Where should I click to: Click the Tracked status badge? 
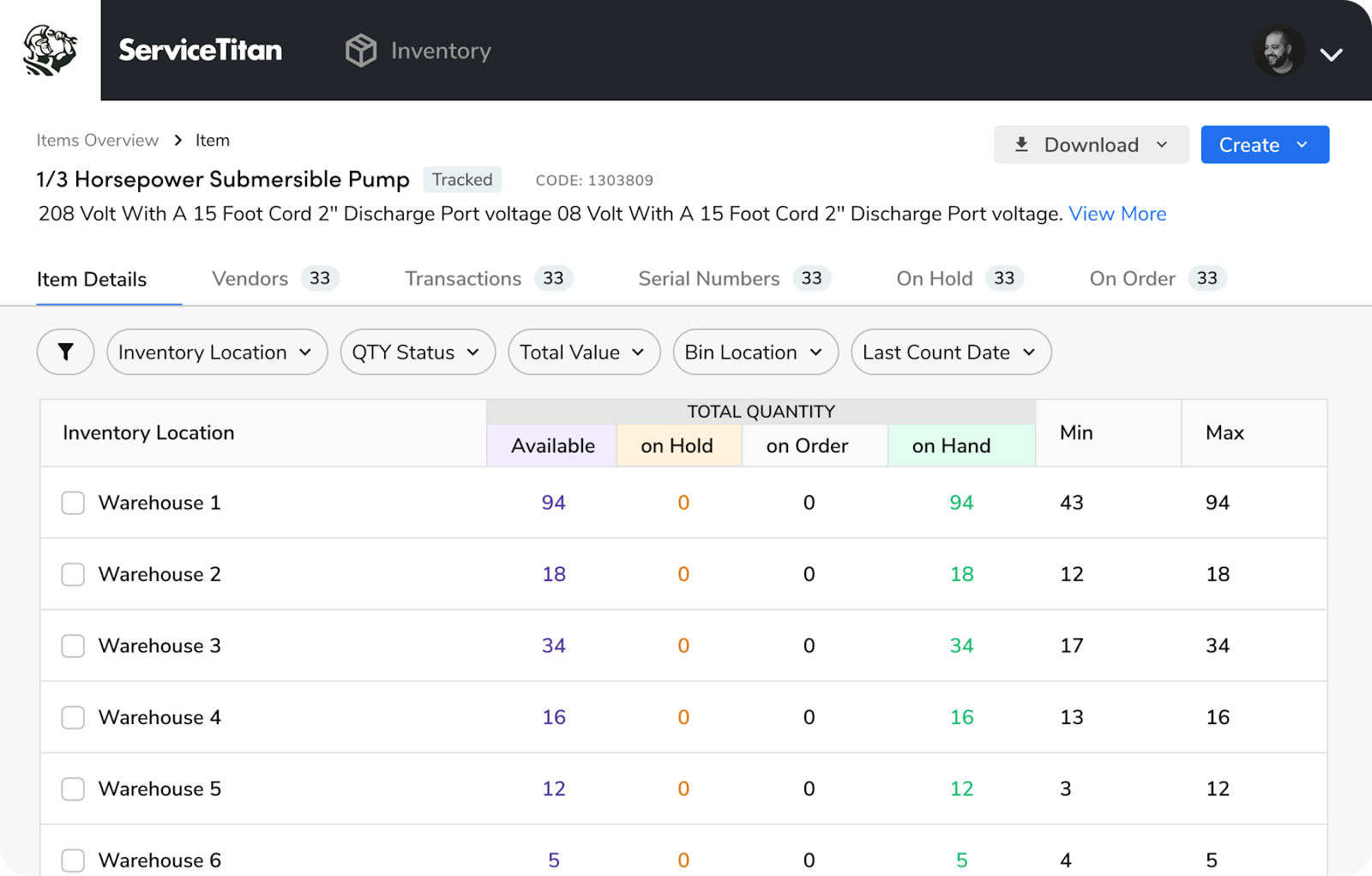tap(462, 179)
